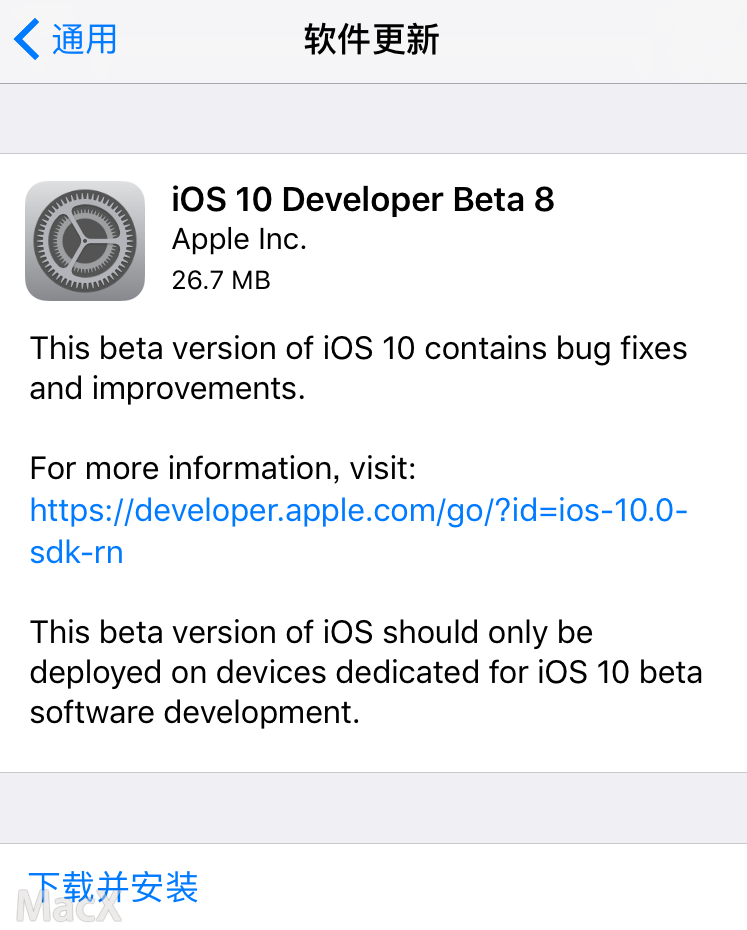This screenshot has height=930, width=747.
Task: Tap the gray Settings gear icon
Action: [x=85, y=241]
